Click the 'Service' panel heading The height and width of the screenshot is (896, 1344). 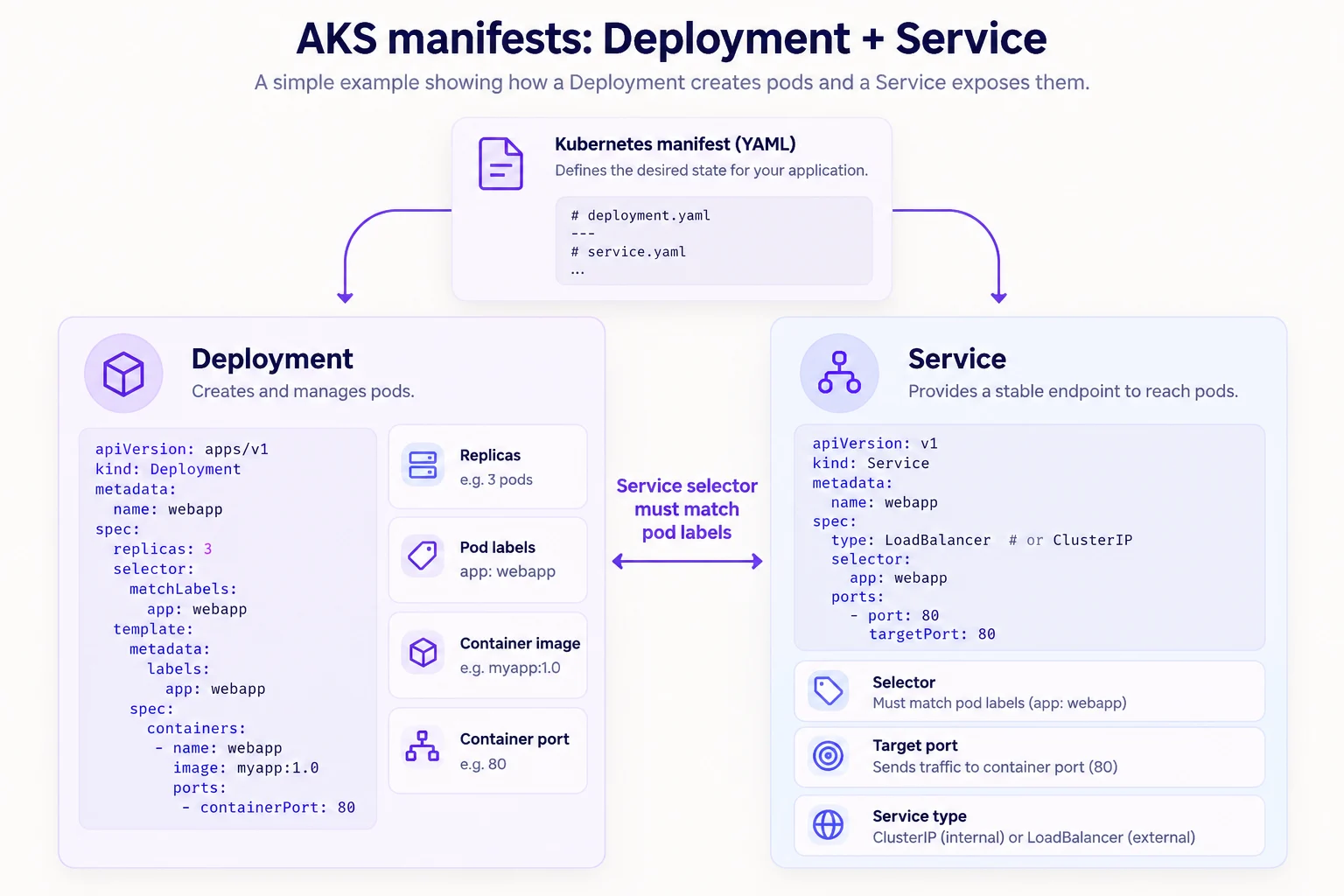click(957, 359)
